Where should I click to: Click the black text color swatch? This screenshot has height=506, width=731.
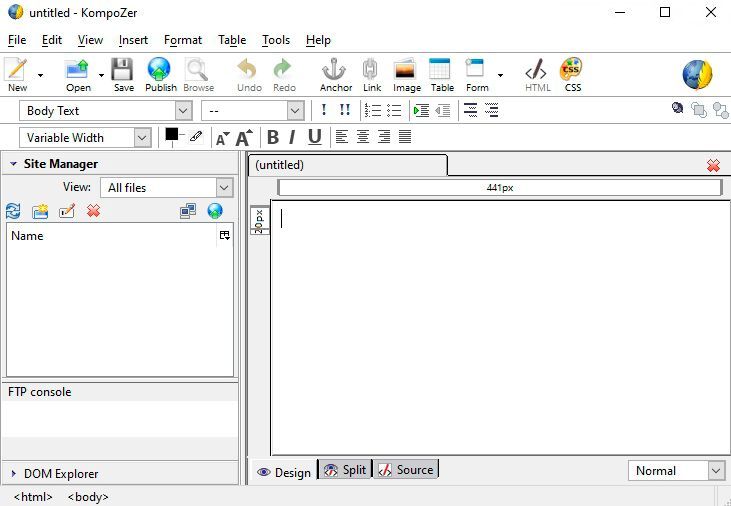[x=172, y=134]
